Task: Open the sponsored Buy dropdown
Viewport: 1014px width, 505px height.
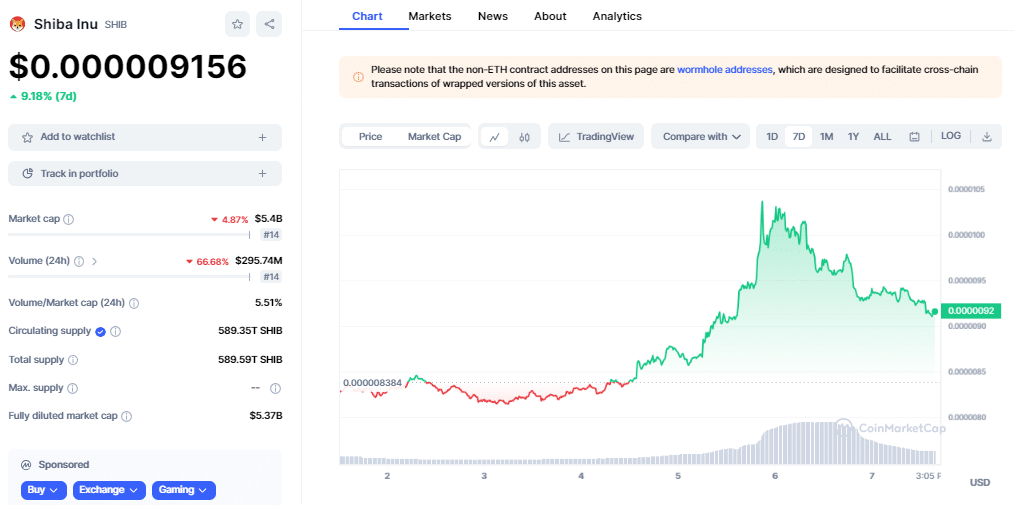Action: [44, 490]
